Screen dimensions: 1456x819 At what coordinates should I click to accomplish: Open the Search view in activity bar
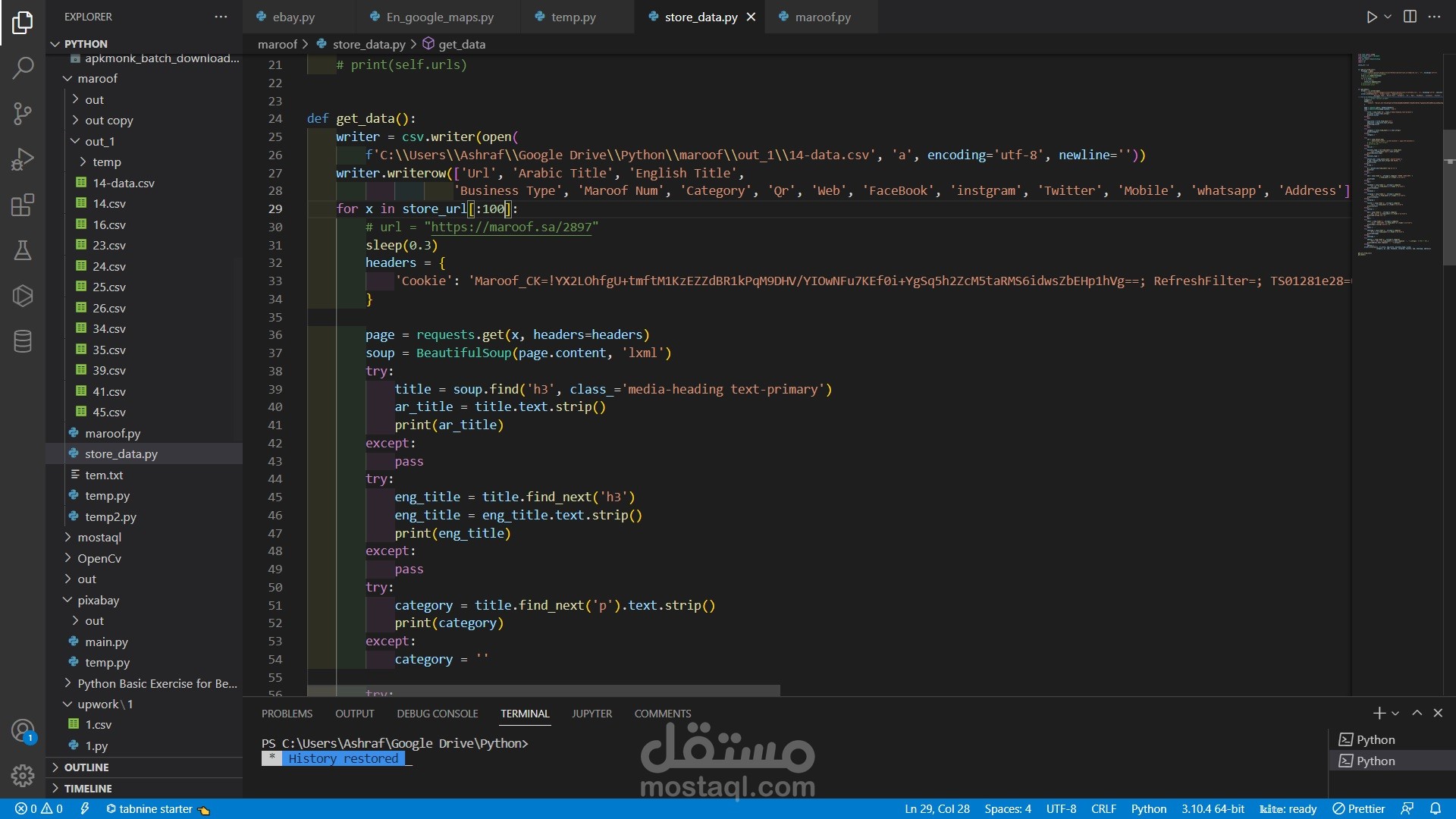coord(23,68)
